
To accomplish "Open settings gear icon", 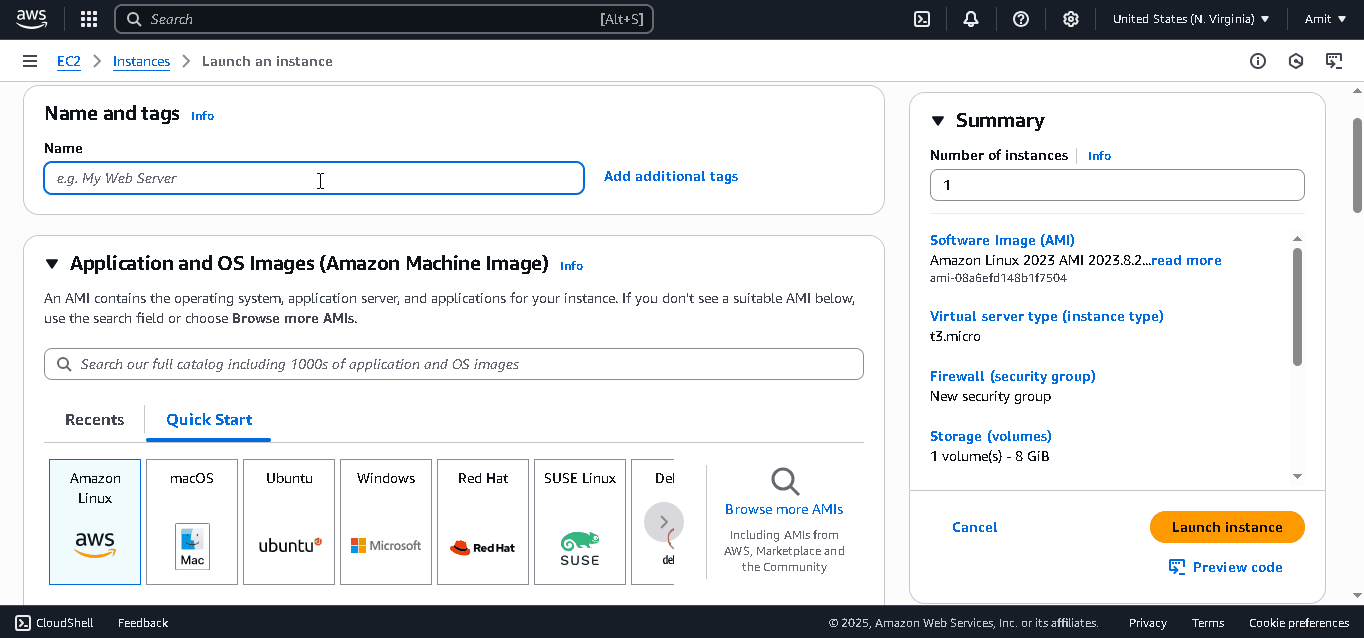I will (1071, 19).
